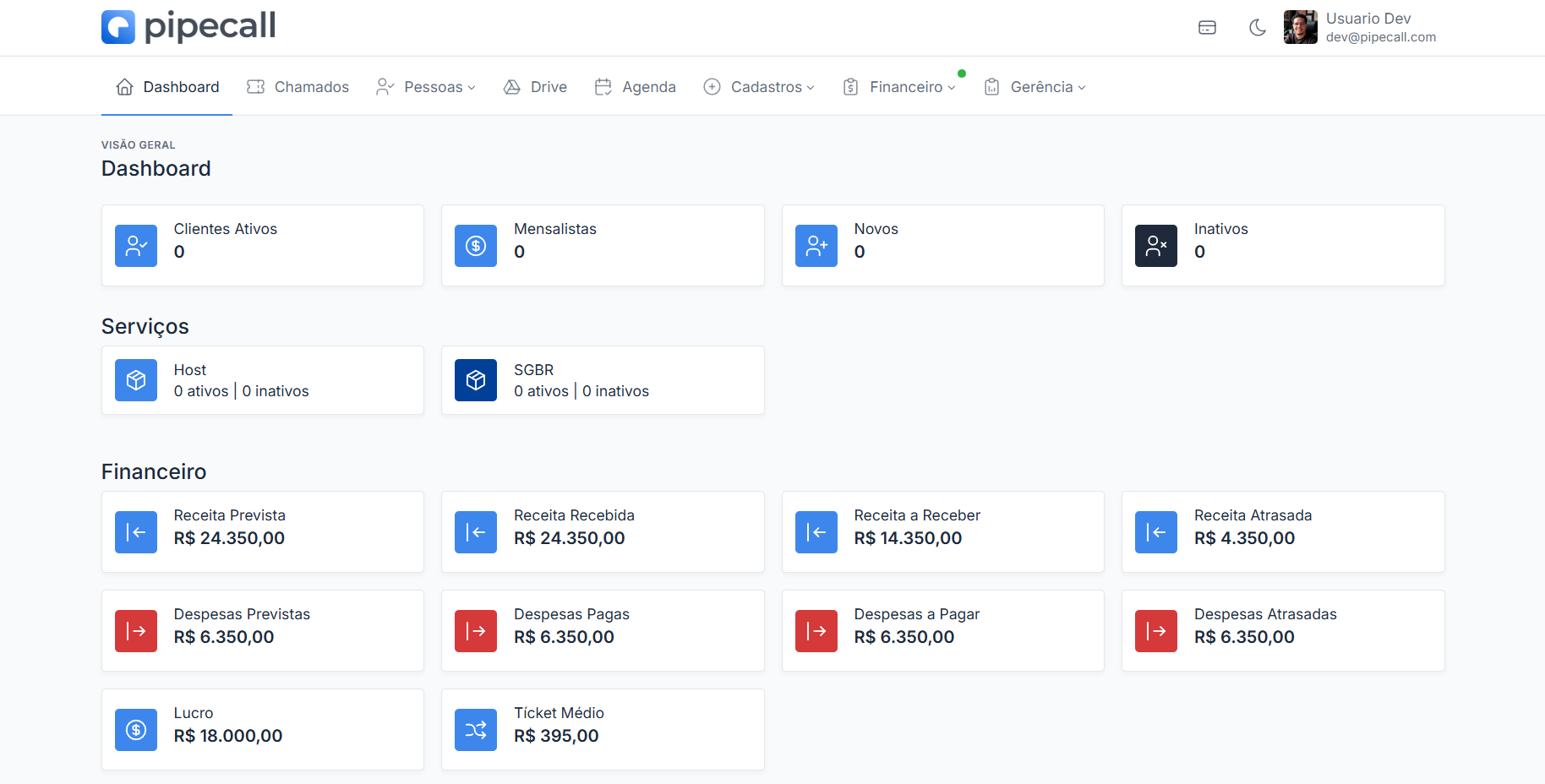The width and height of the screenshot is (1545, 784).
Task: Click the Clientes Ativos user-check icon
Action: (x=136, y=246)
